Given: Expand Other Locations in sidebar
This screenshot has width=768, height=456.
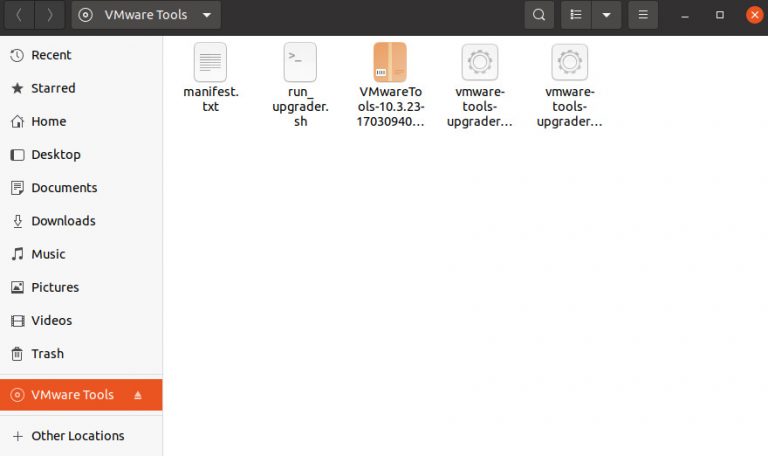Looking at the screenshot, I should point(77,436).
